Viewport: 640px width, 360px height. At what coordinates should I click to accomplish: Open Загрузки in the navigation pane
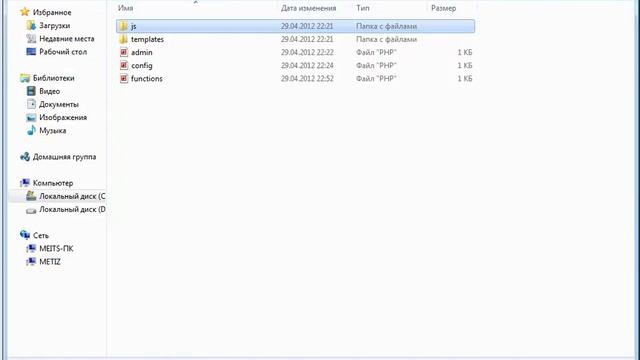[54, 25]
